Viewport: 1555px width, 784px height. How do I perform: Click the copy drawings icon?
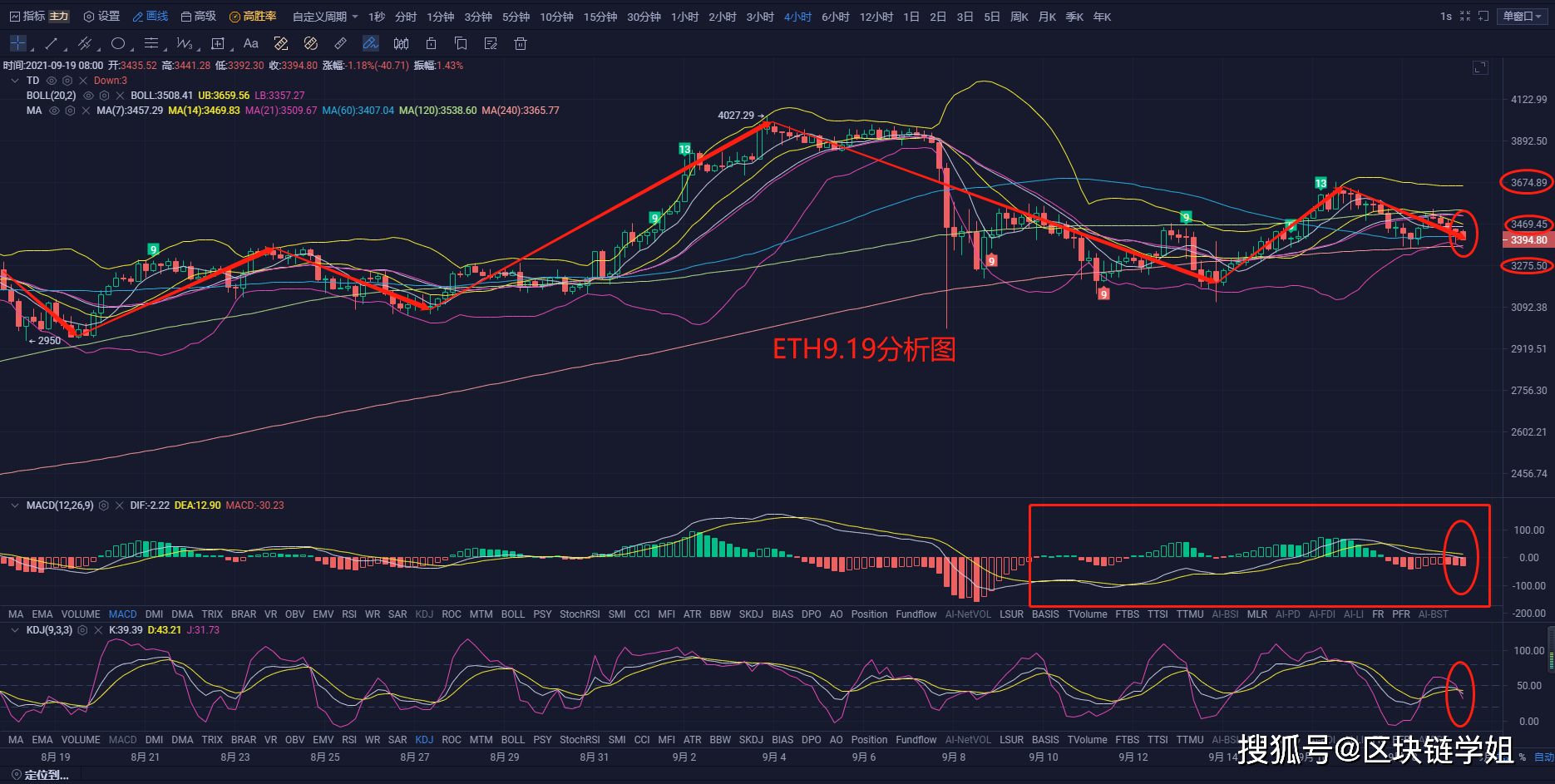(461, 43)
